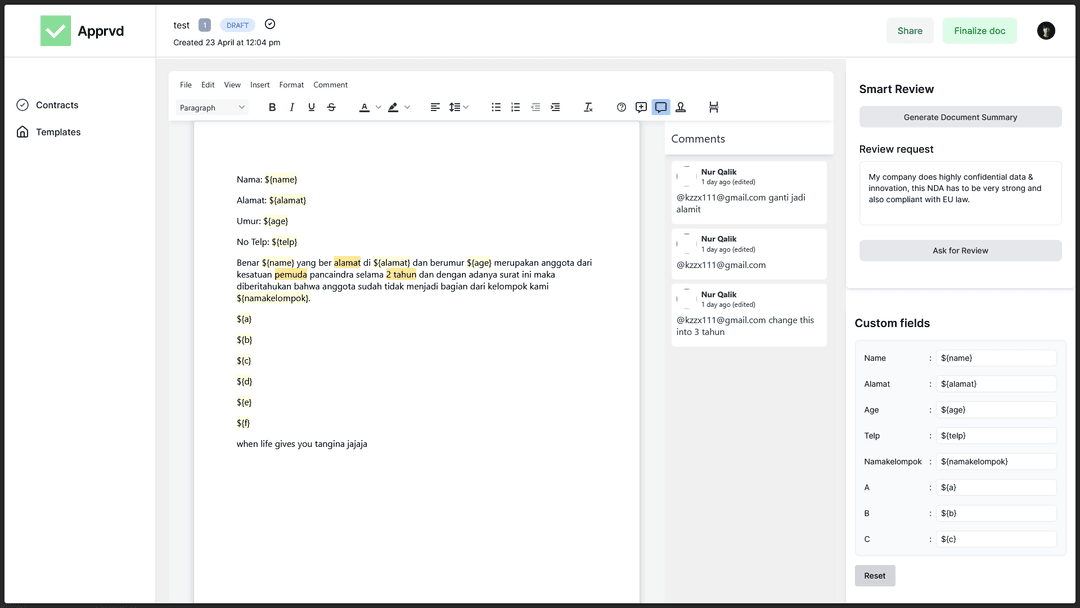1080x608 pixels.
Task: Click the page break icon
Action: [x=713, y=107]
